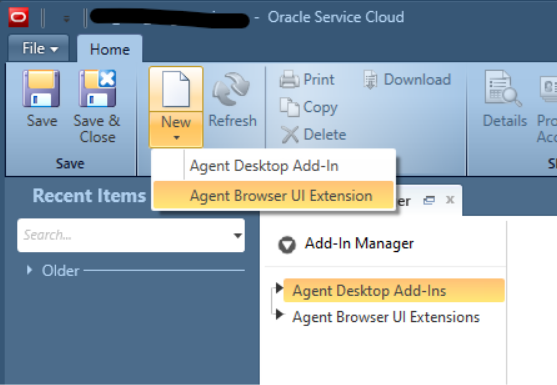Open the Recent Items search dropdown arrow

(238, 235)
